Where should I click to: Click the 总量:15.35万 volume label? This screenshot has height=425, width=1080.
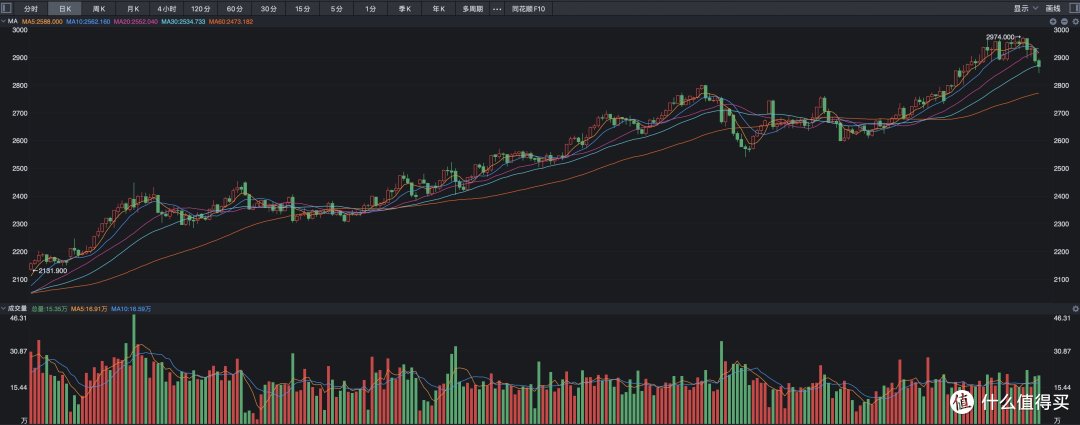pyautogui.click(x=50, y=309)
